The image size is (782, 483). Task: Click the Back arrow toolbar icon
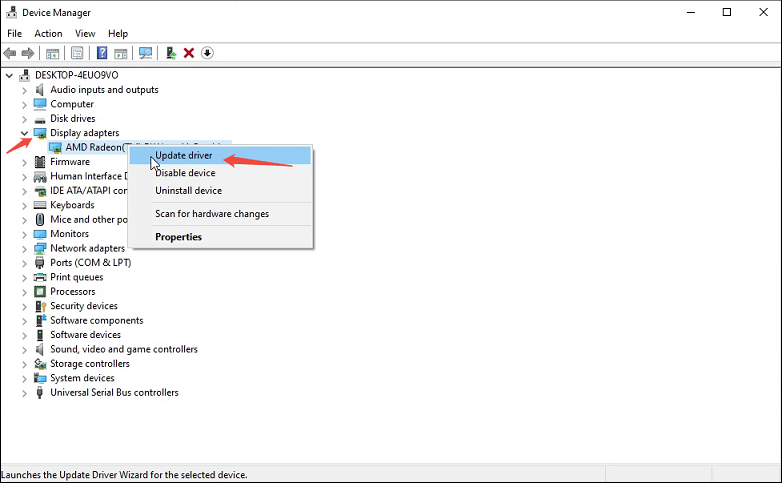(9, 53)
